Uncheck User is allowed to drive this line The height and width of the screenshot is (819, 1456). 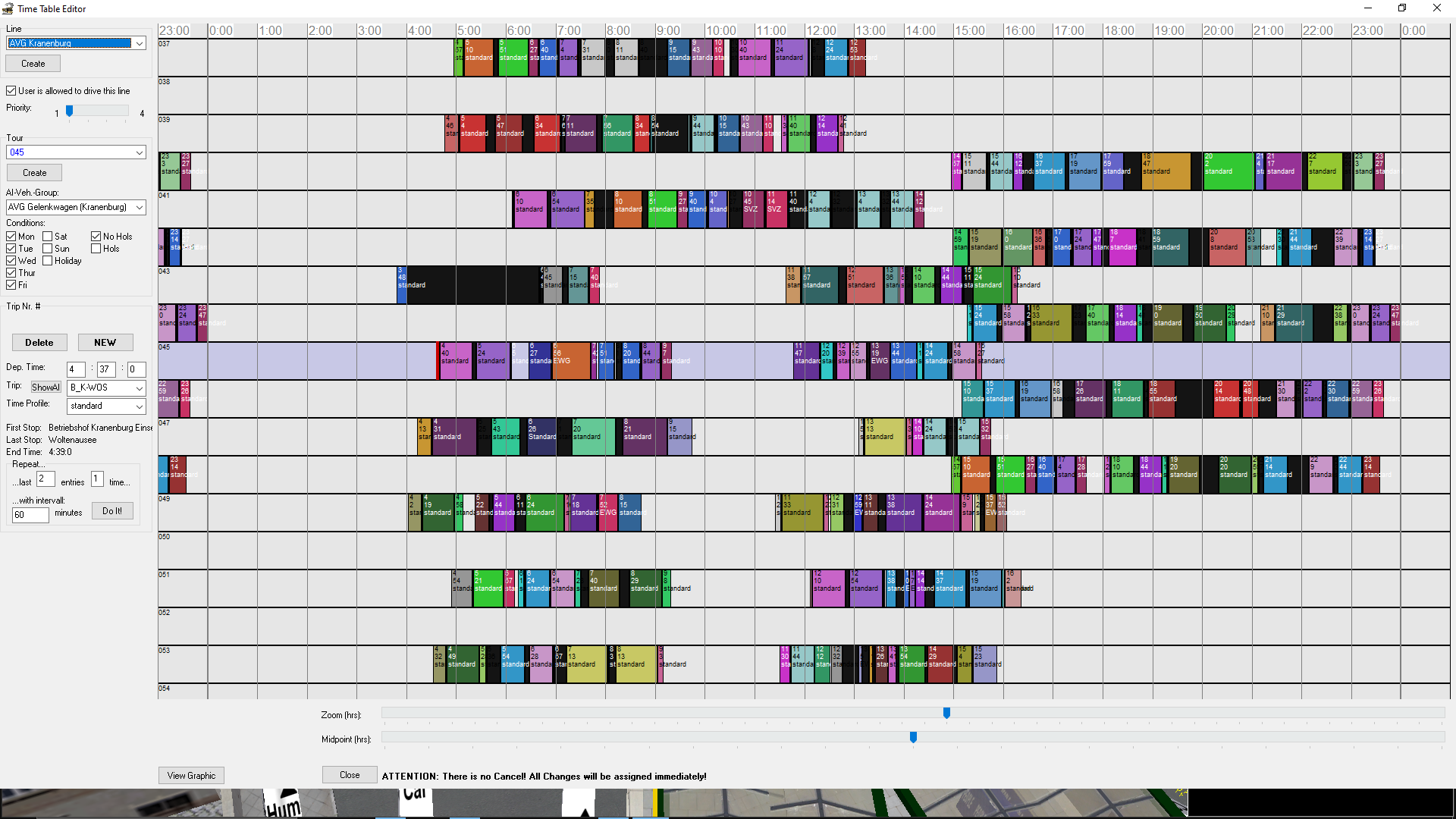(11, 91)
